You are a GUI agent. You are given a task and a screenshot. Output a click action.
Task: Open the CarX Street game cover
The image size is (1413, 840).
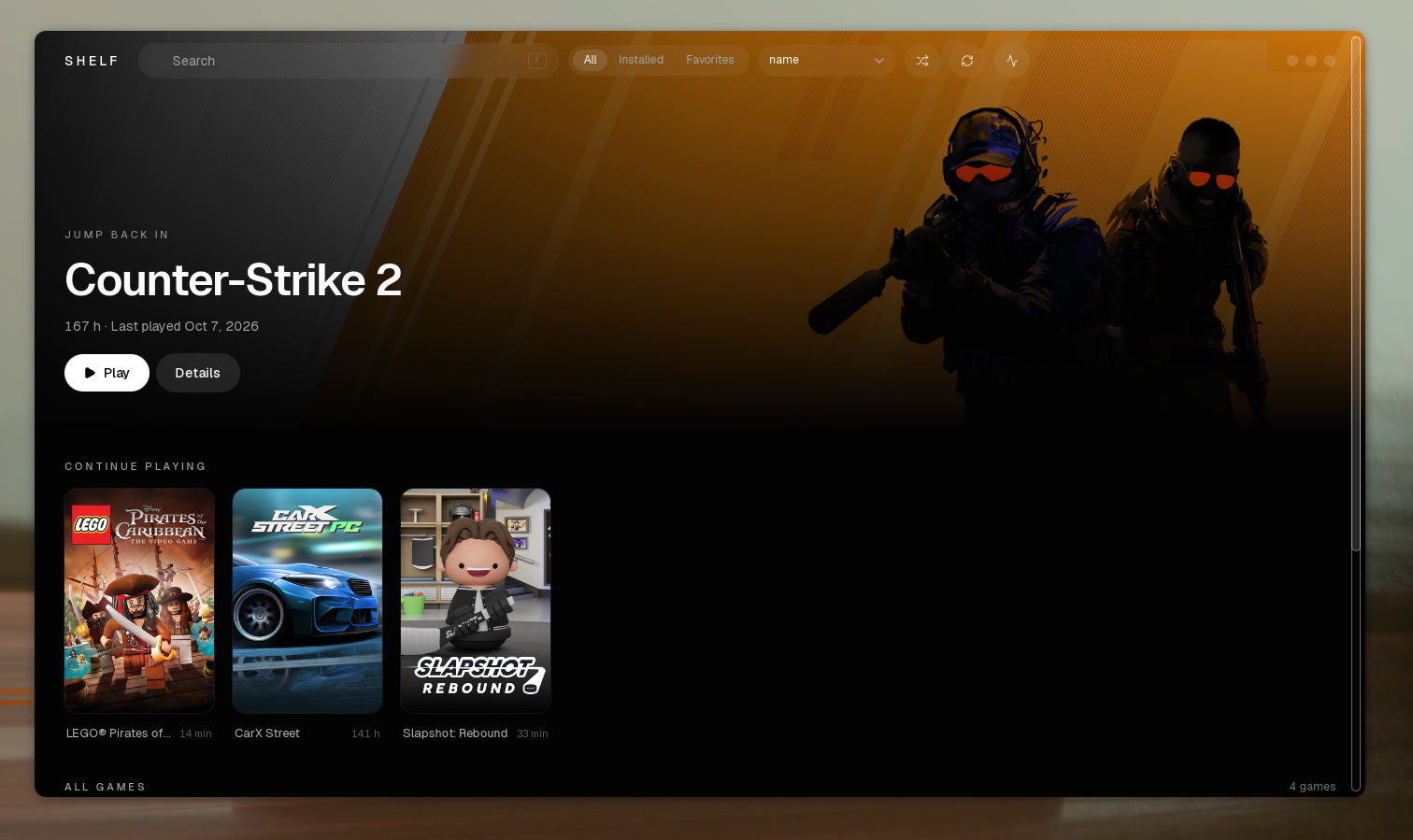(307, 601)
